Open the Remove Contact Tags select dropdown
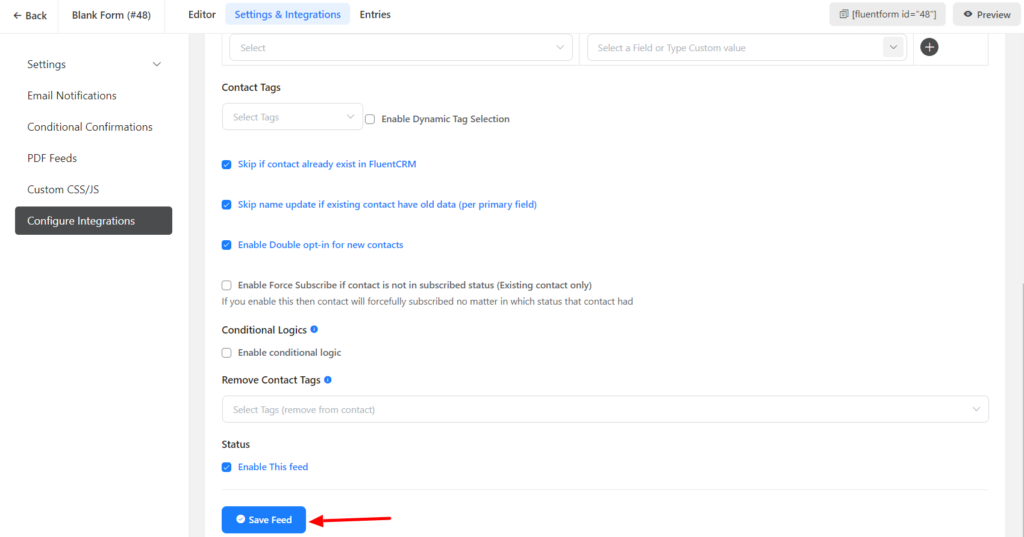Image resolution: width=1024 pixels, height=537 pixels. click(604, 409)
